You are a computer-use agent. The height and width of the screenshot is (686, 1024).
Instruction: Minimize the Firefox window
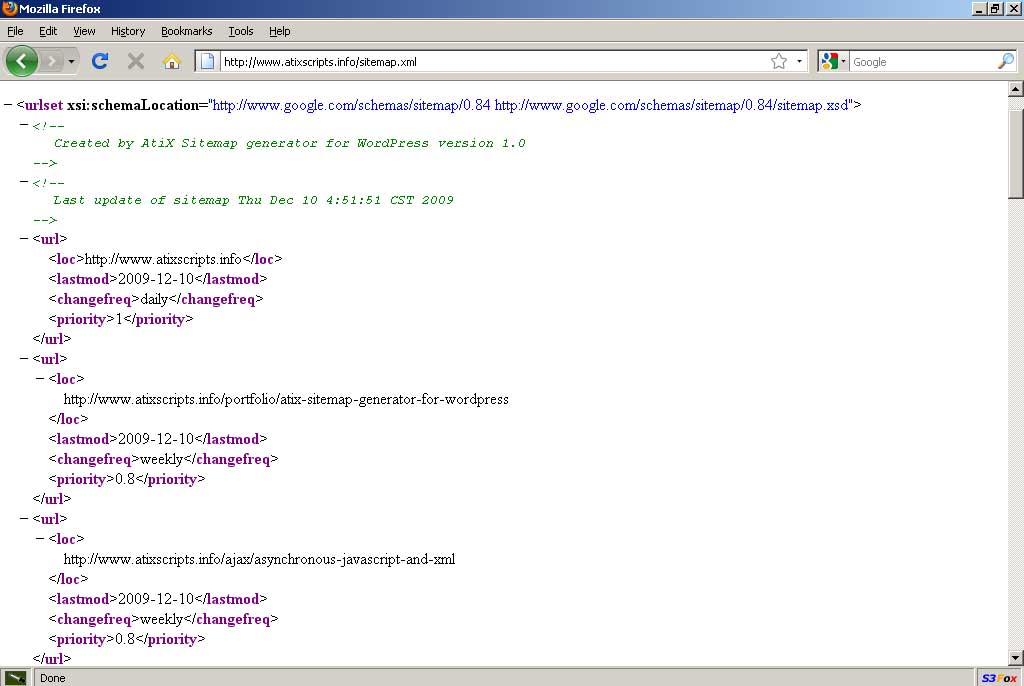979,8
